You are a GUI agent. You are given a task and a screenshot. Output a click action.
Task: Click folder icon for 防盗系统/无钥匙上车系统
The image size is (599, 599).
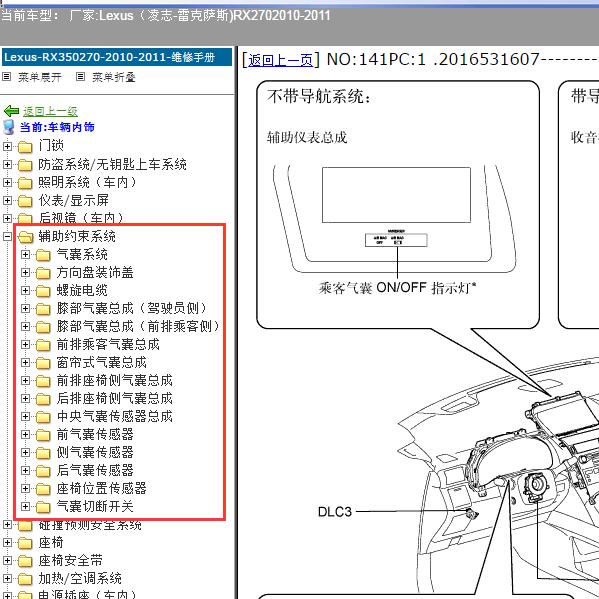pos(25,165)
